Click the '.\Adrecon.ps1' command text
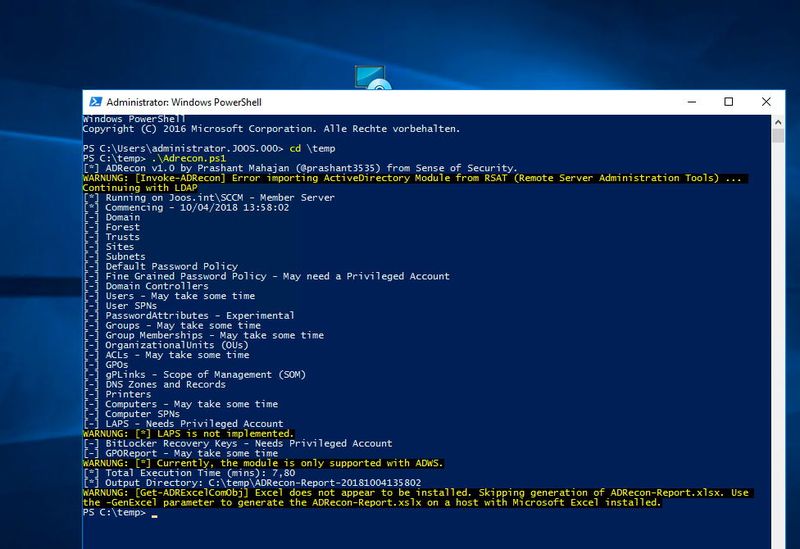 point(188,158)
